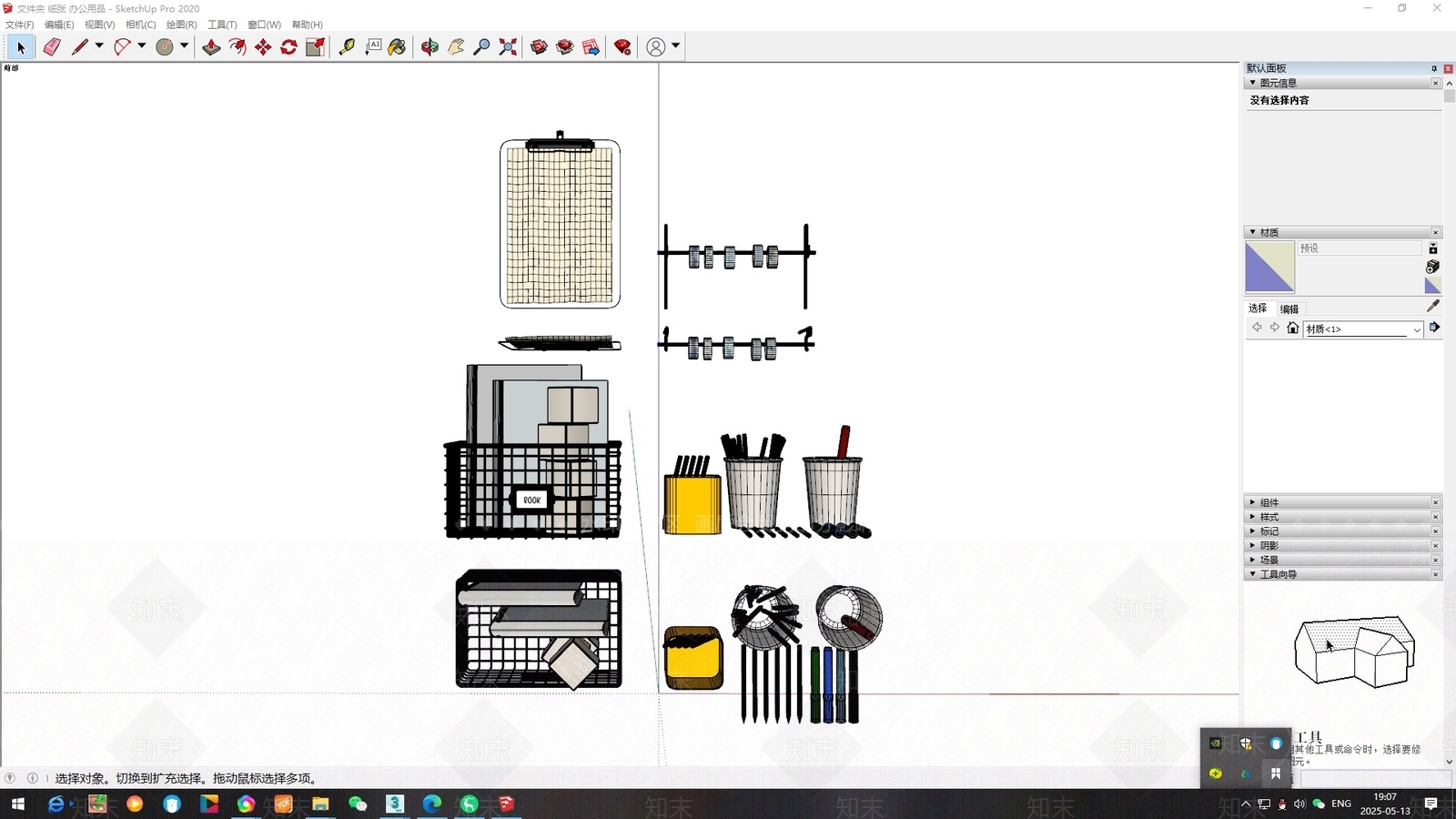The image size is (1456, 819).
Task: Choose the Rotate tool
Action: tap(288, 46)
